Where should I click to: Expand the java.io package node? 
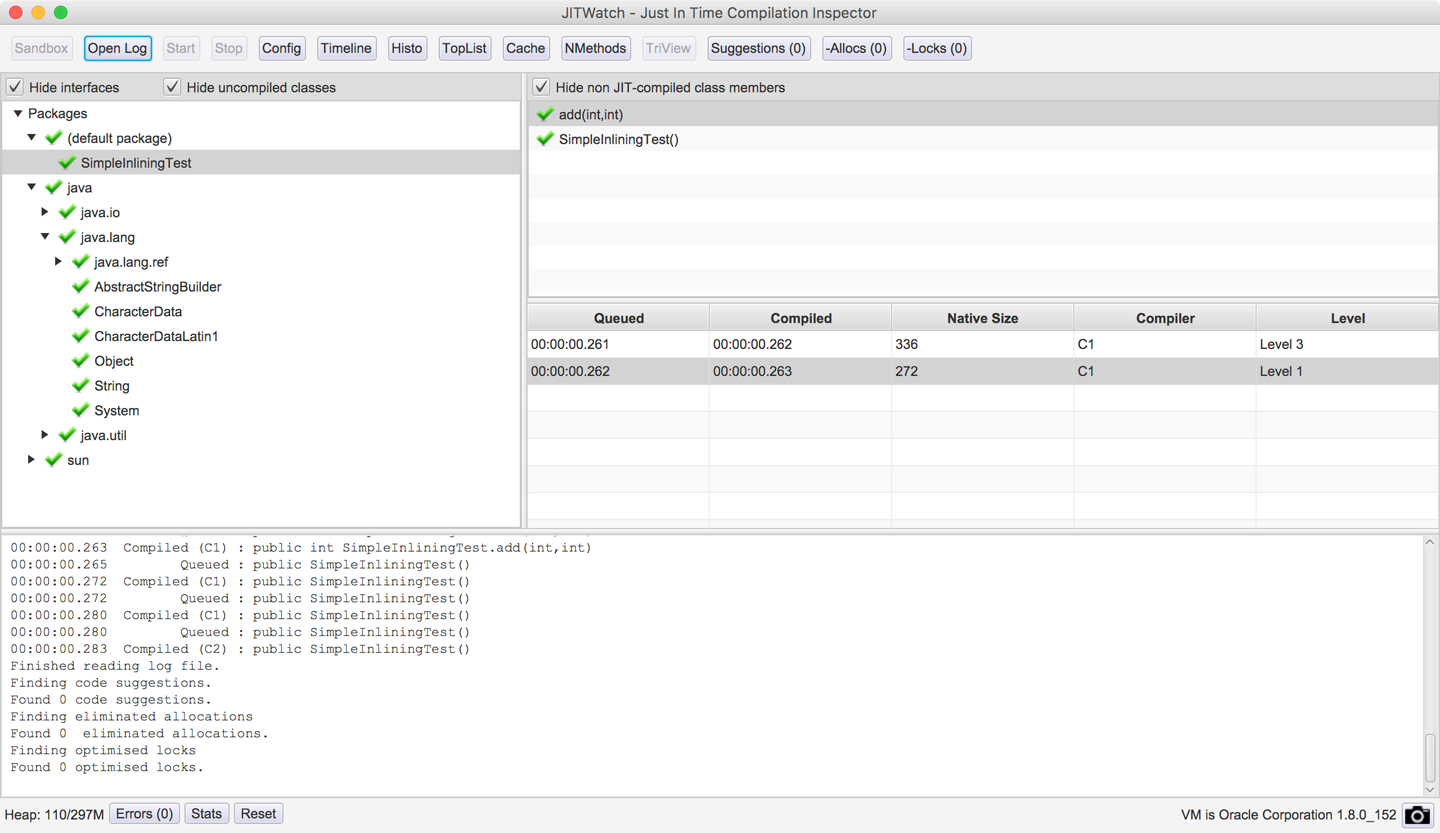(45, 212)
